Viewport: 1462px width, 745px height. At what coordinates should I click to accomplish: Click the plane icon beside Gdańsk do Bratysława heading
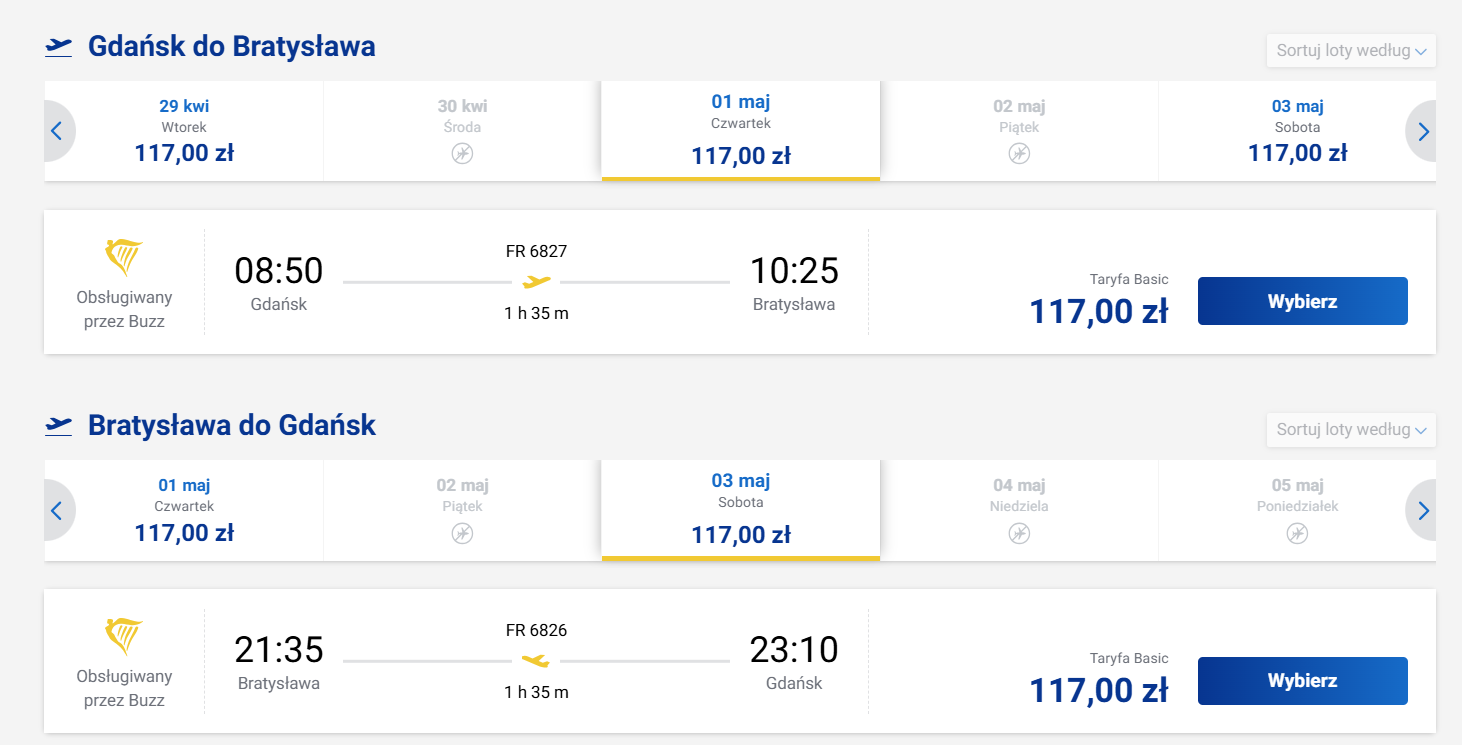(59, 46)
